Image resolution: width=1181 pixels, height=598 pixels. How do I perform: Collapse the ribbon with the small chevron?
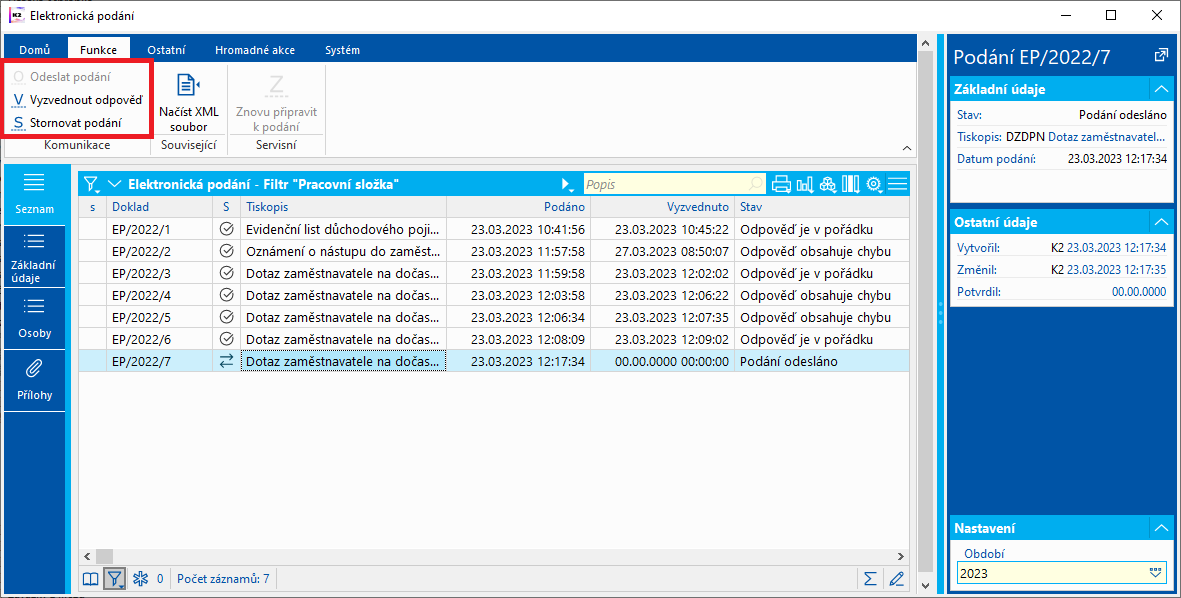coord(907,148)
